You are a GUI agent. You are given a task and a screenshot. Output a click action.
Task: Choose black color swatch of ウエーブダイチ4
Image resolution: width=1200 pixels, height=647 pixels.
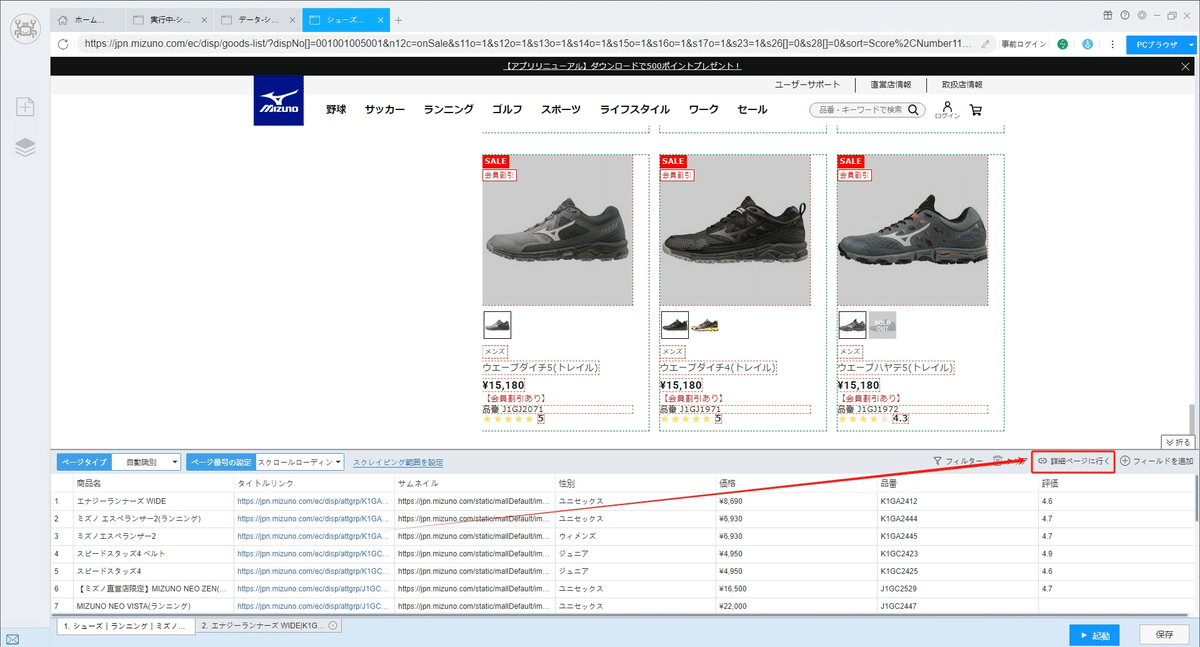point(675,324)
